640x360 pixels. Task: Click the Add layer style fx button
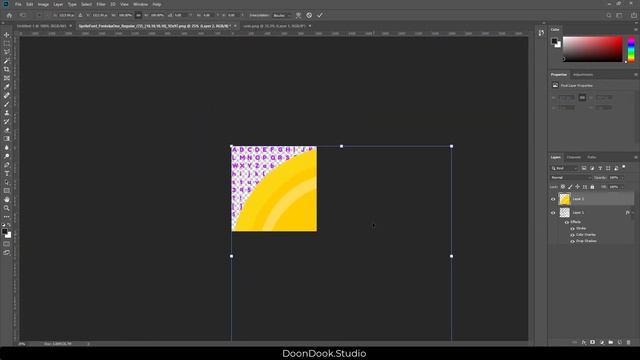[x=584, y=342]
